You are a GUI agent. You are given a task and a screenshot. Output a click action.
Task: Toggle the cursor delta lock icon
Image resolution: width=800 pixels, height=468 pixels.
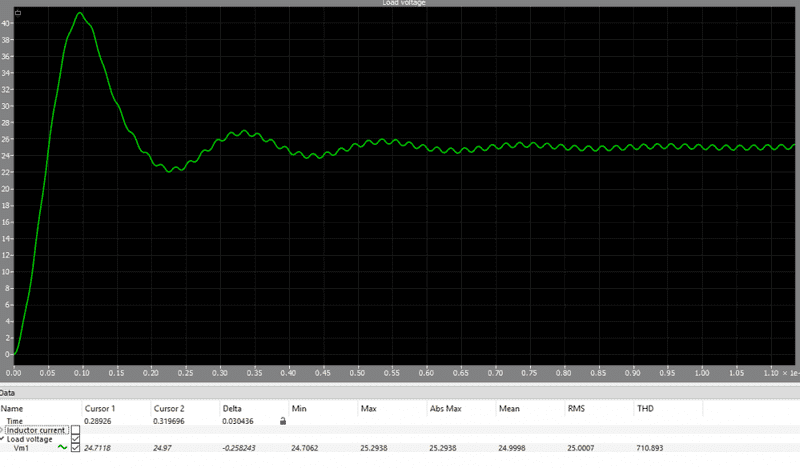[282, 422]
